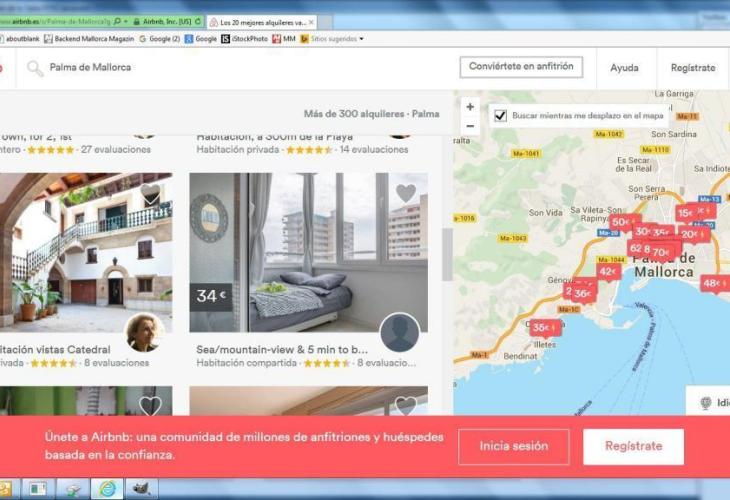Open host avatar of Sea/mountain-view listing
Image resolution: width=730 pixels, height=500 pixels.
(x=400, y=332)
